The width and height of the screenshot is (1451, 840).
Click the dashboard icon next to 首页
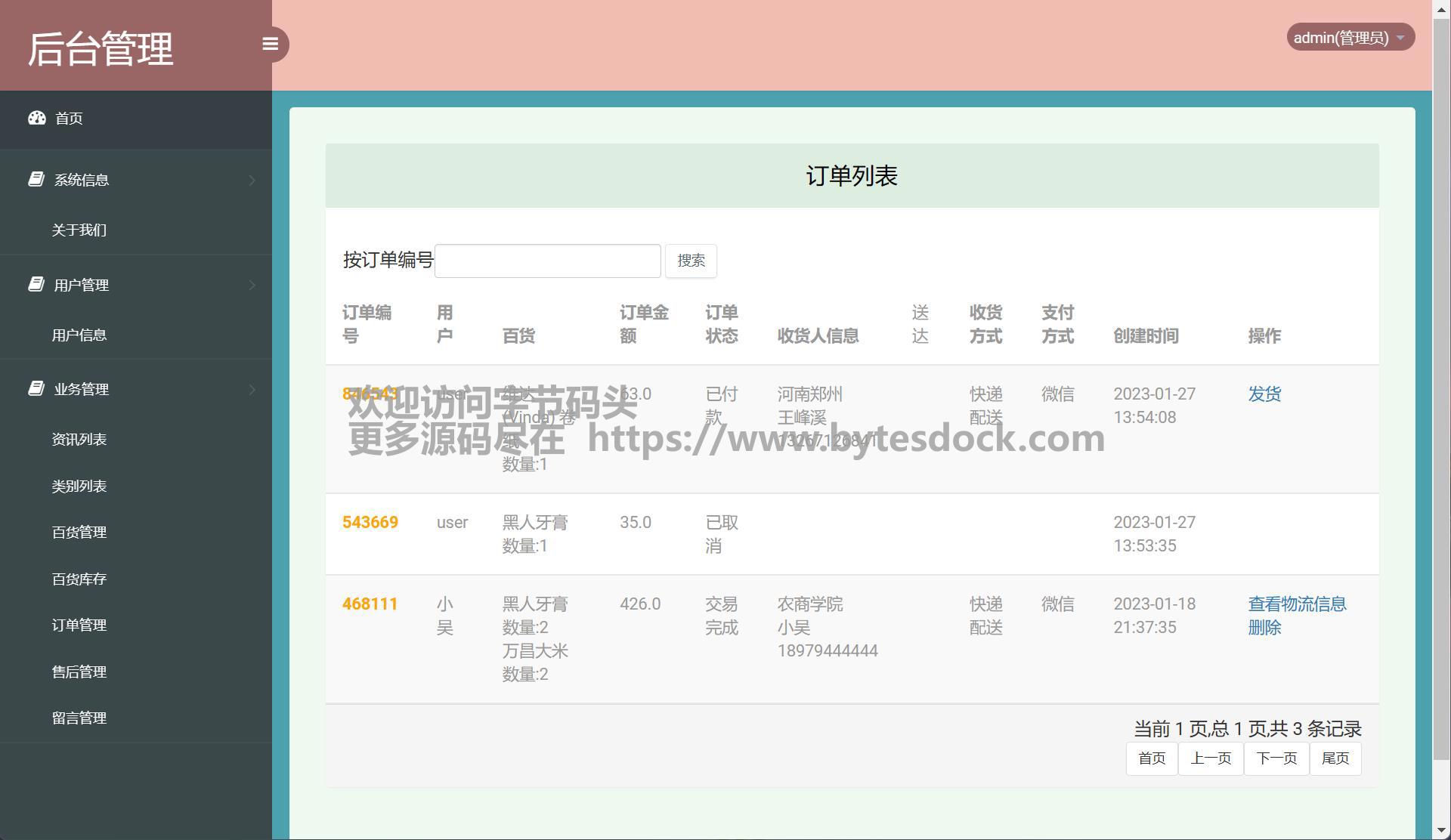click(x=37, y=118)
